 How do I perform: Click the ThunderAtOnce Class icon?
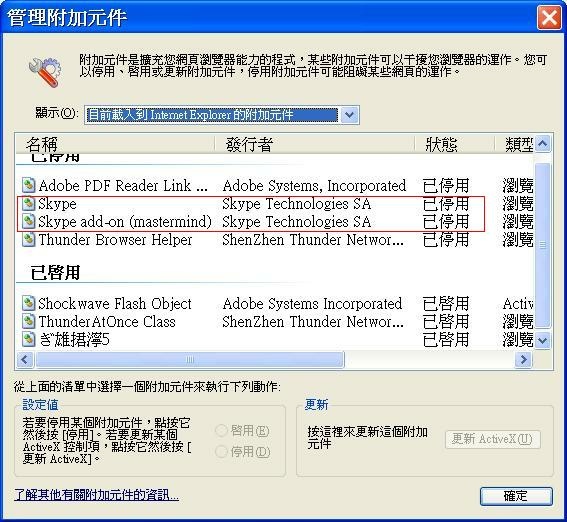pos(28,321)
